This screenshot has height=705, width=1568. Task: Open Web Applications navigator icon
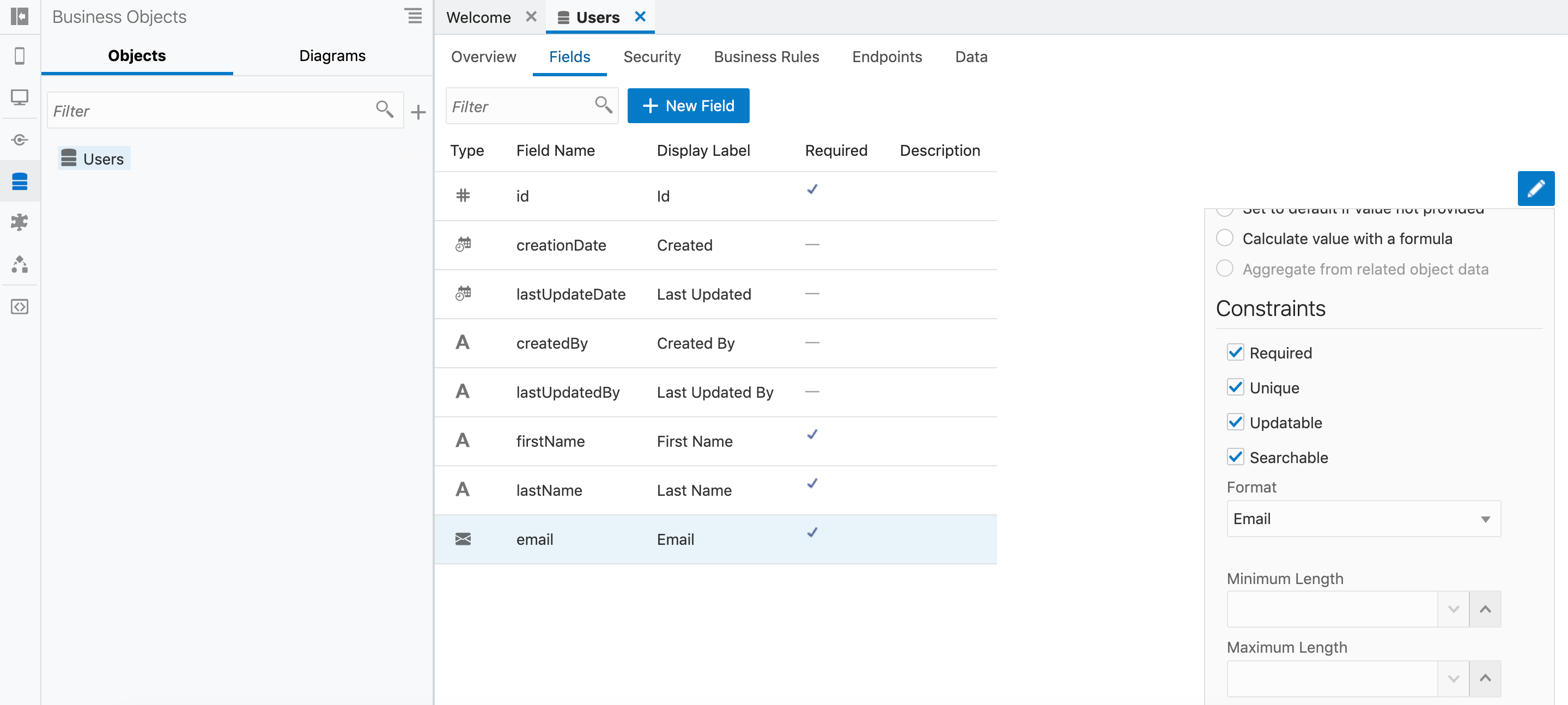20,98
